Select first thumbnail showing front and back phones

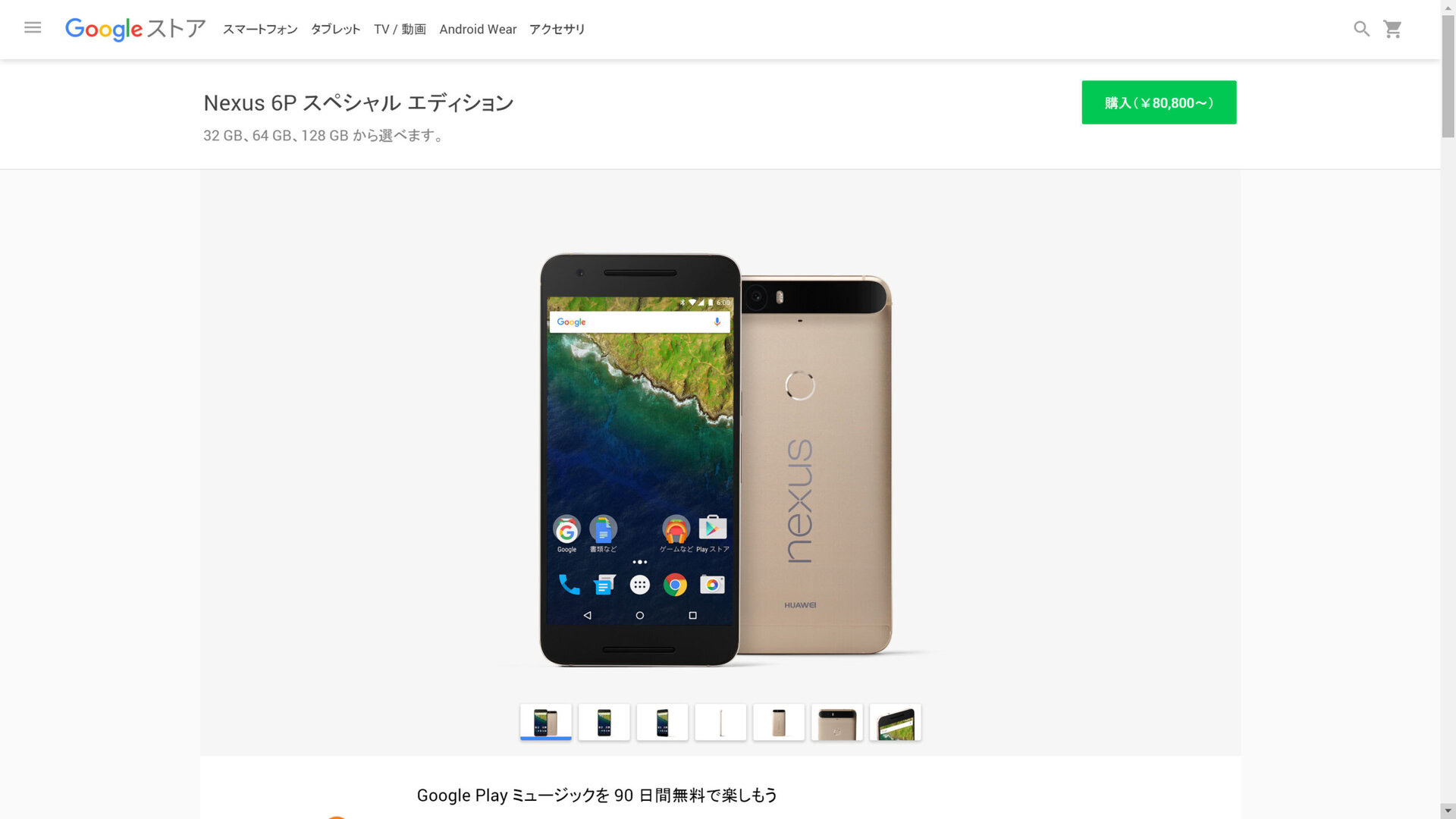pyautogui.click(x=546, y=722)
